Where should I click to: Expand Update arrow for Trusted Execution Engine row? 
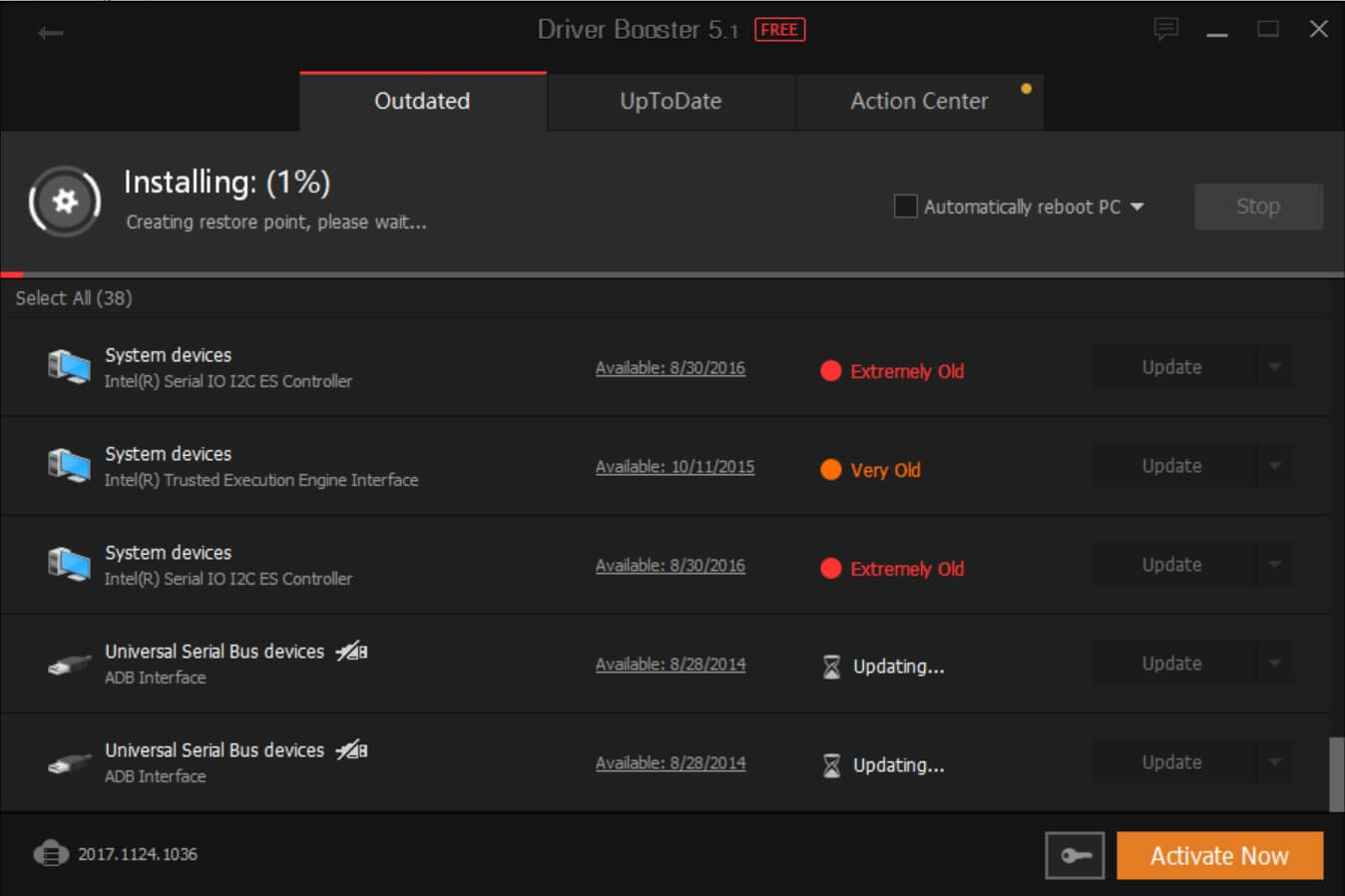pyautogui.click(x=1274, y=466)
